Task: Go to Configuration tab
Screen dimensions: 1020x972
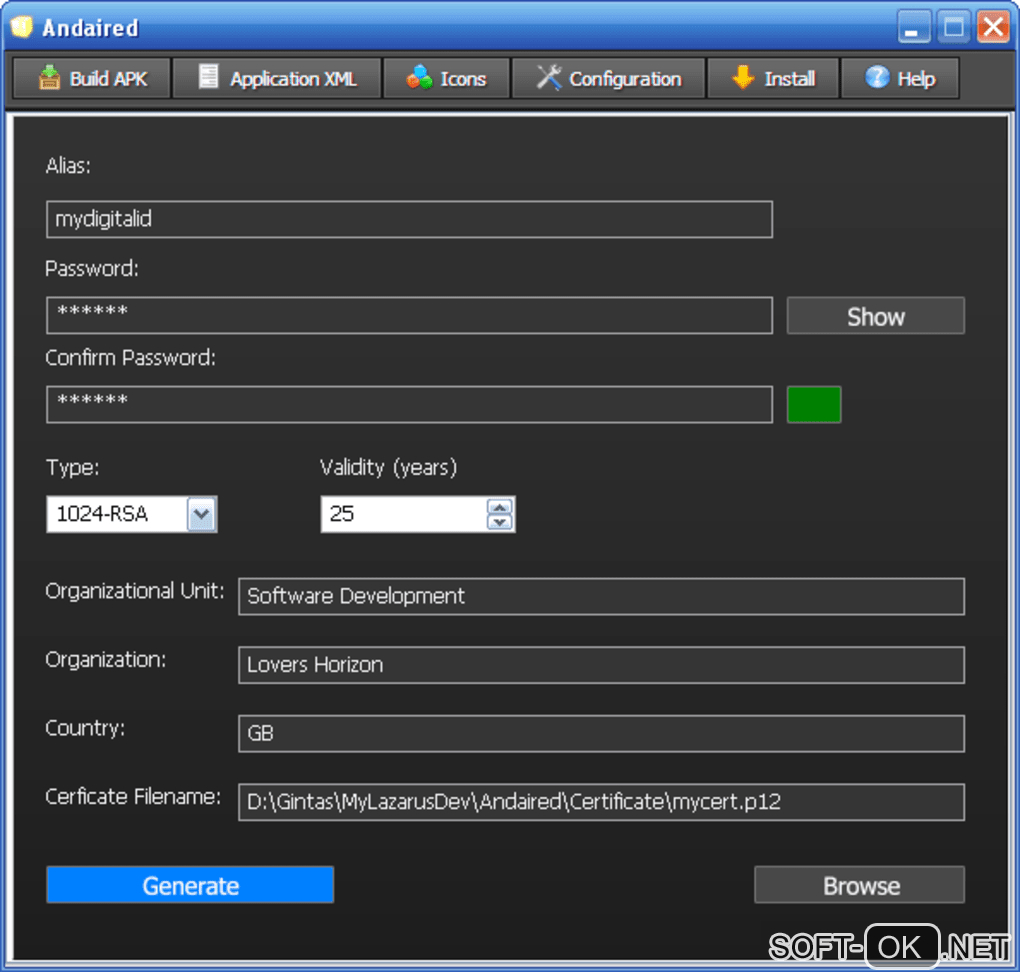Action: pyautogui.click(x=609, y=79)
